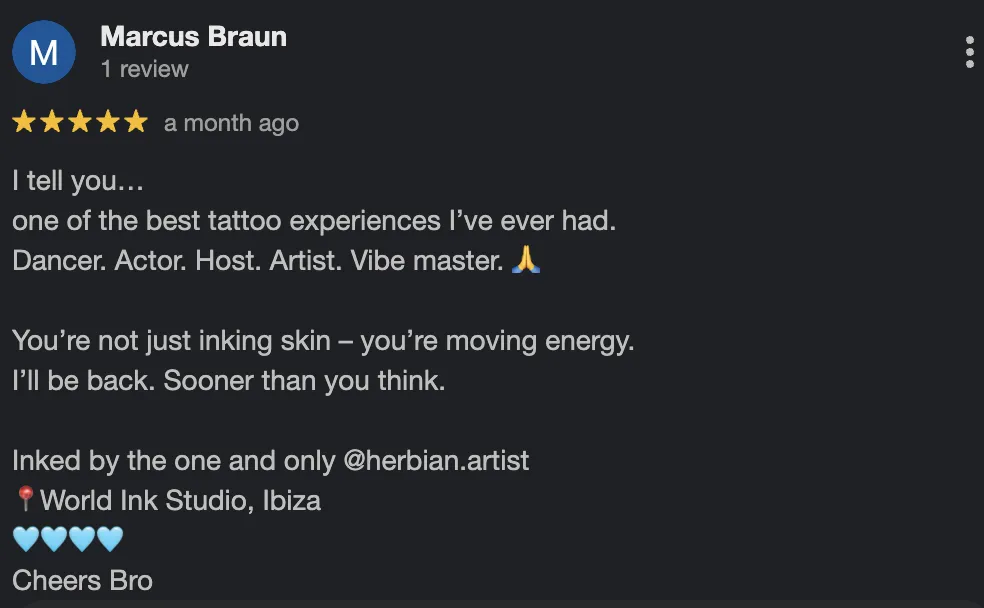
Task: Click the "I tell you…" opening line
Action: click(78, 181)
